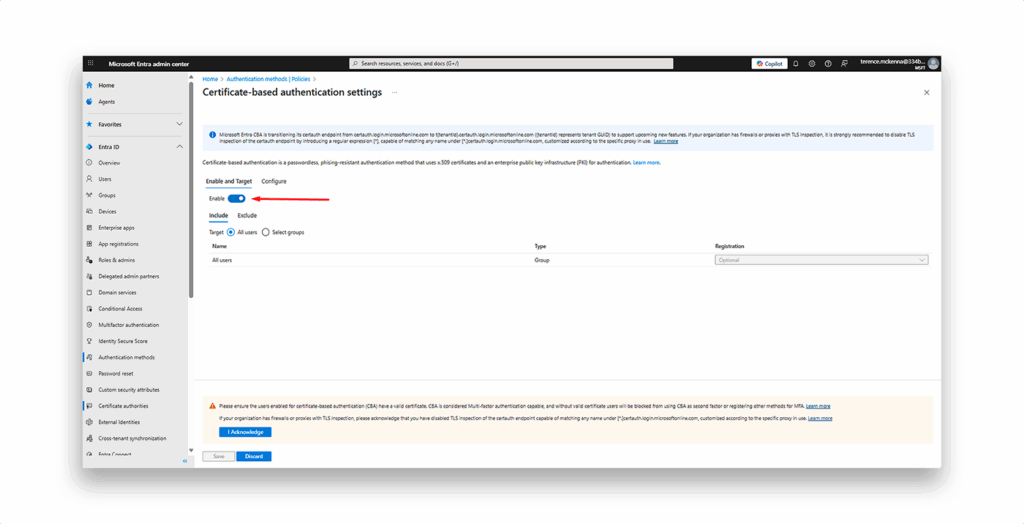Click the Entra ID diamond icon
This screenshot has height=524, width=1024.
[x=89, y=147]
